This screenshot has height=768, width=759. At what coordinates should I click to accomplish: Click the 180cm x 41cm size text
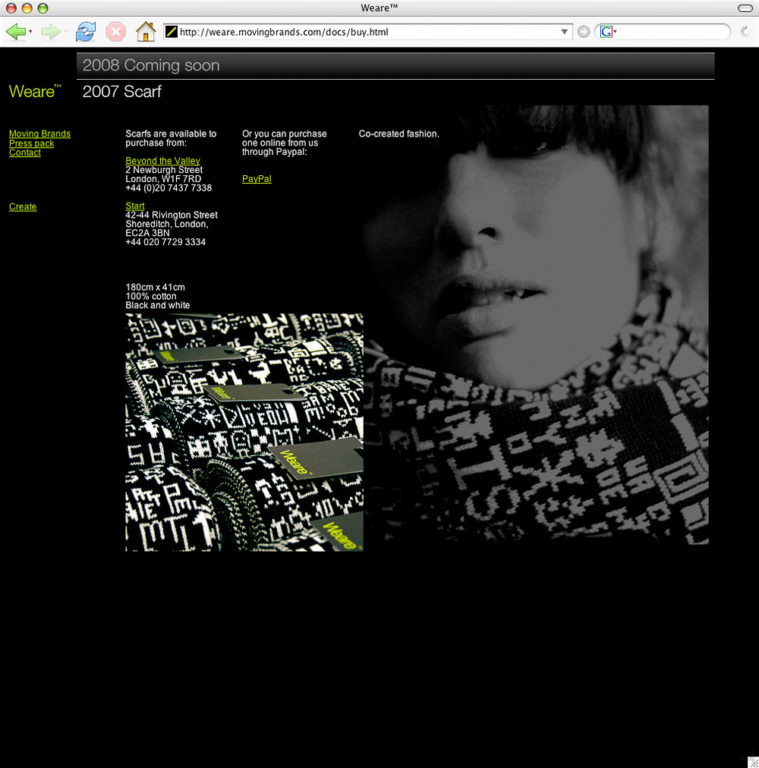(155, 288)
